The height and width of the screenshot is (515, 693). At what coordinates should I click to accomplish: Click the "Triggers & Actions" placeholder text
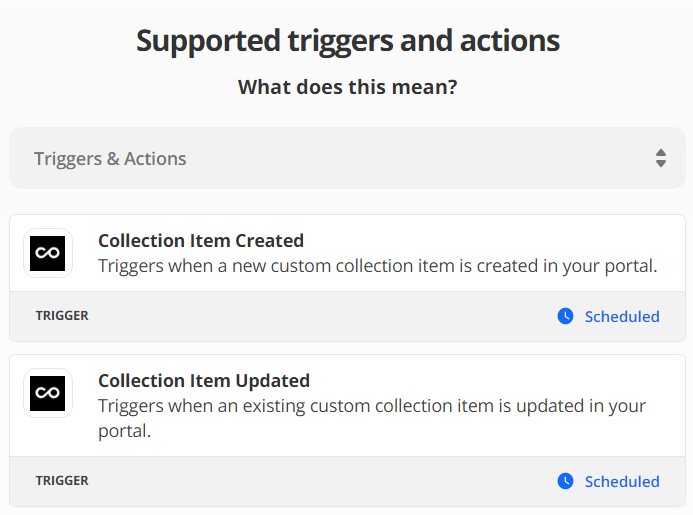[x=110, y=158]
